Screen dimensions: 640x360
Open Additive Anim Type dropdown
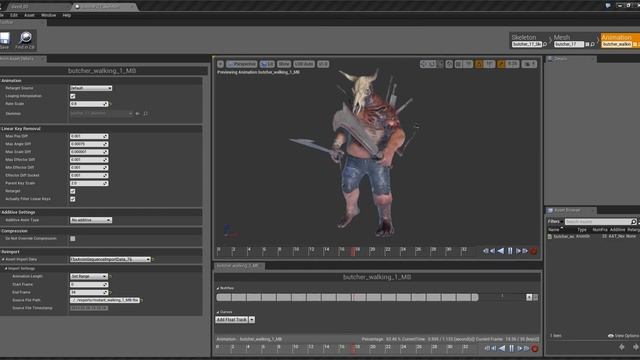pyautogui.click(x=91, y=220)
